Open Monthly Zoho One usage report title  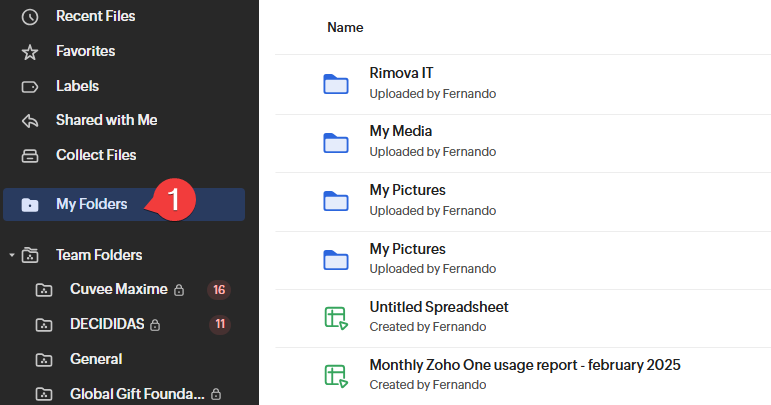tap(524, 365)
